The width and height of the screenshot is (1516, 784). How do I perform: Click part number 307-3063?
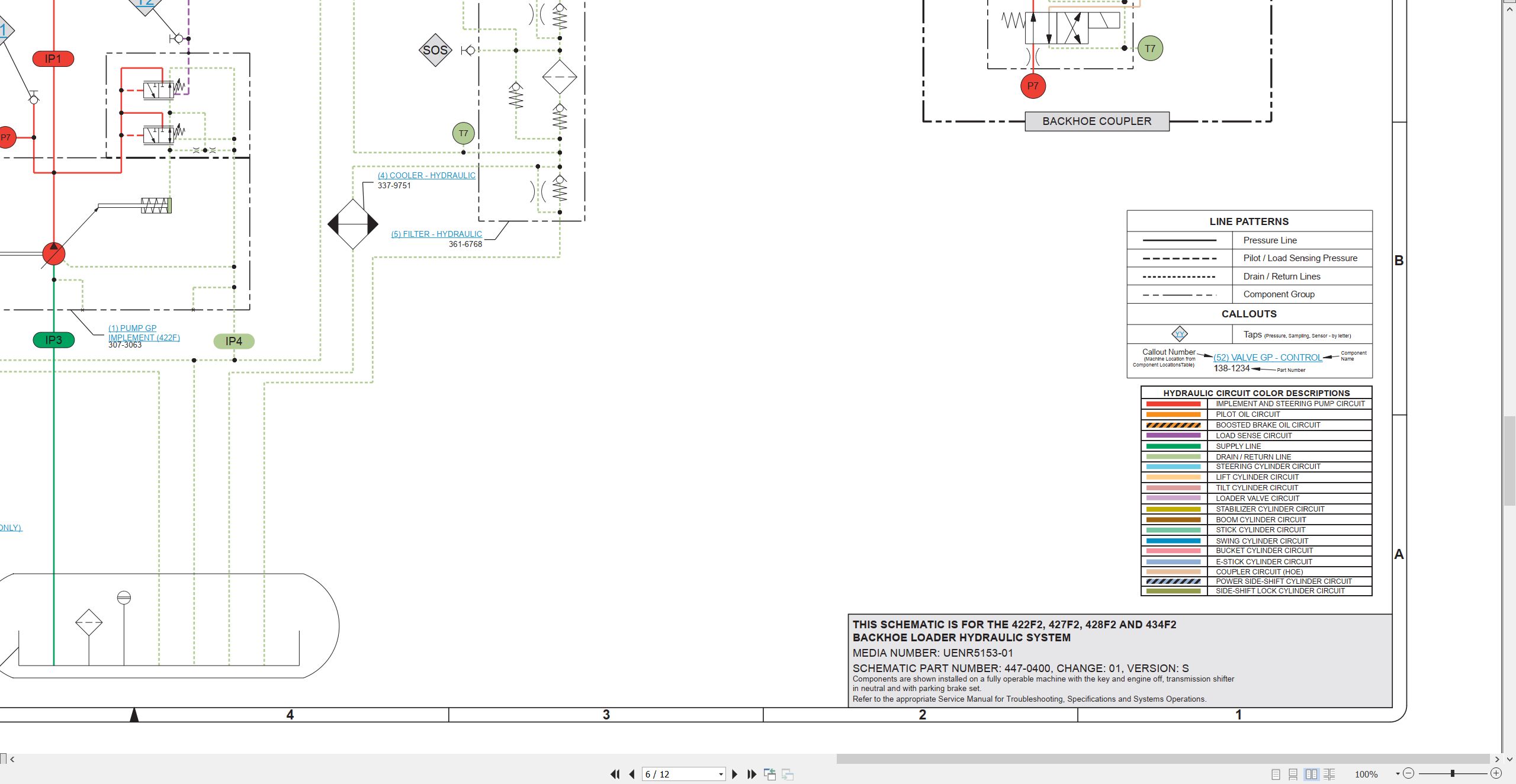(124, 345)
